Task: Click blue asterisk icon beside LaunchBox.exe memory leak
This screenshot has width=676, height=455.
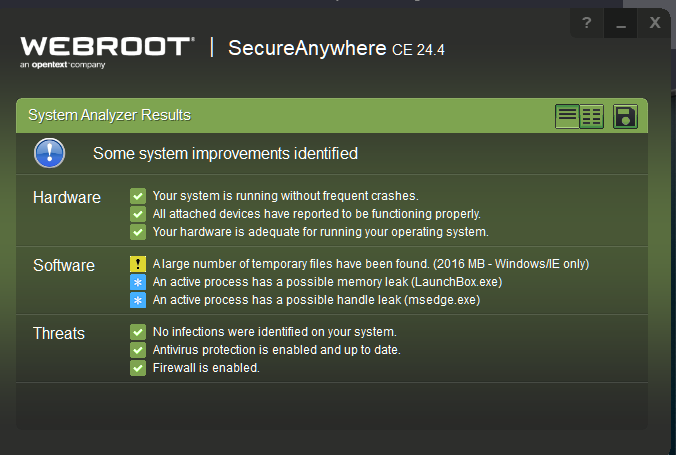Action: (138, 282)
